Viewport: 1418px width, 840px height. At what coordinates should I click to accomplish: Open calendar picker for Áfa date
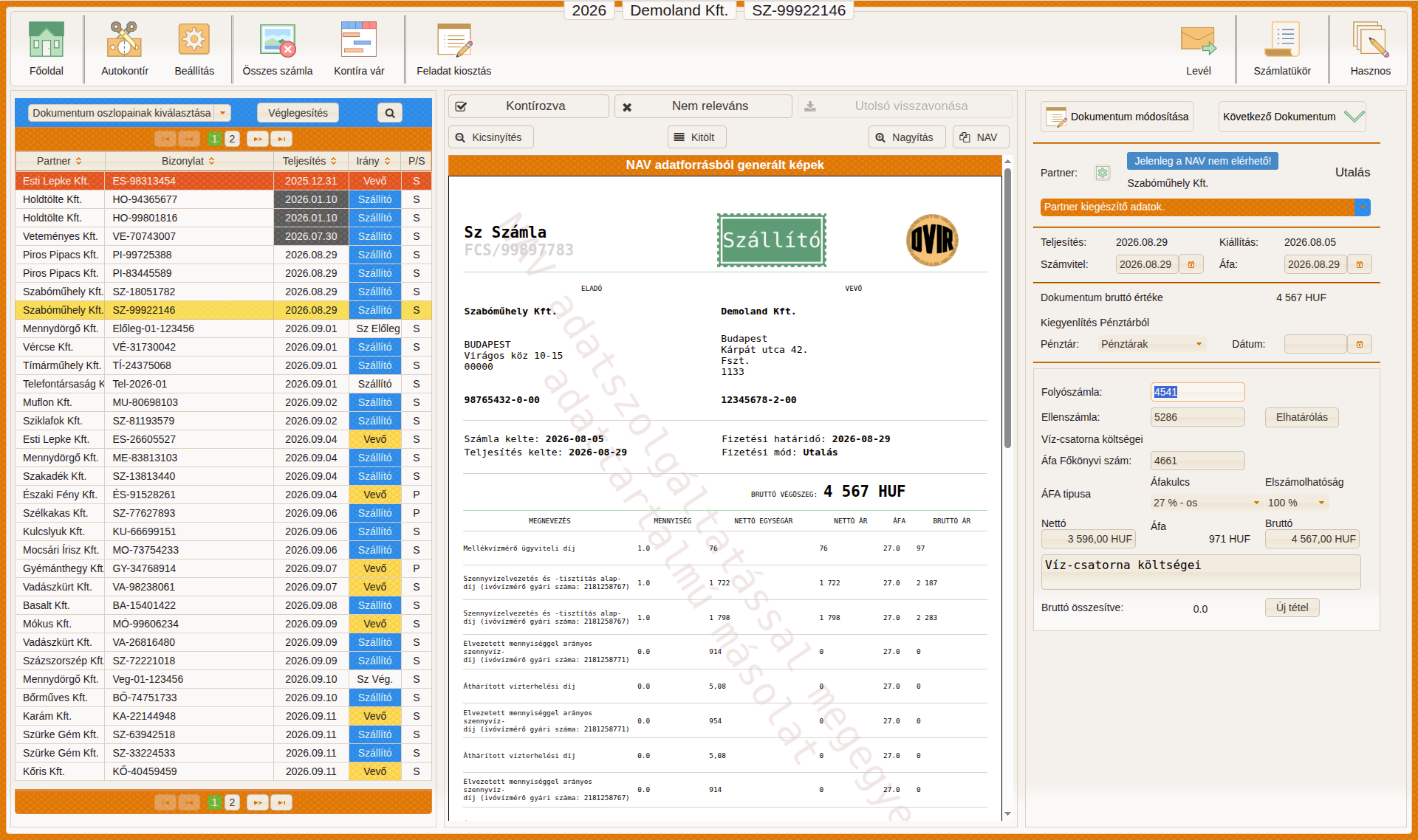coord(1360,264)
